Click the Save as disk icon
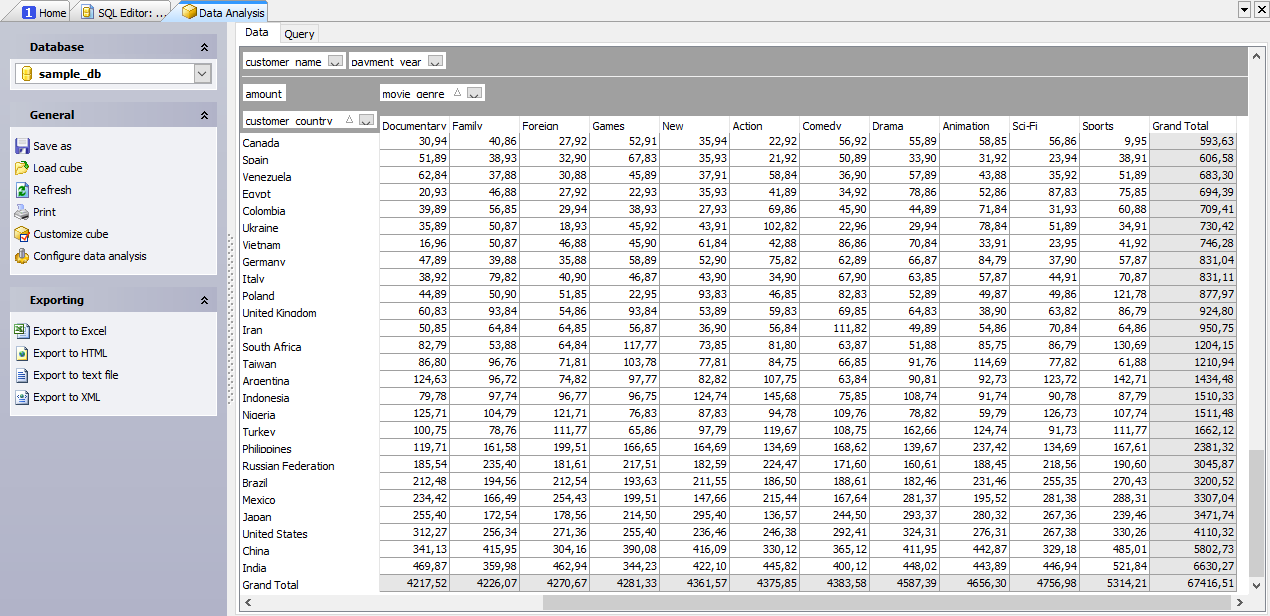The image size is (1270, 616). 23,146
